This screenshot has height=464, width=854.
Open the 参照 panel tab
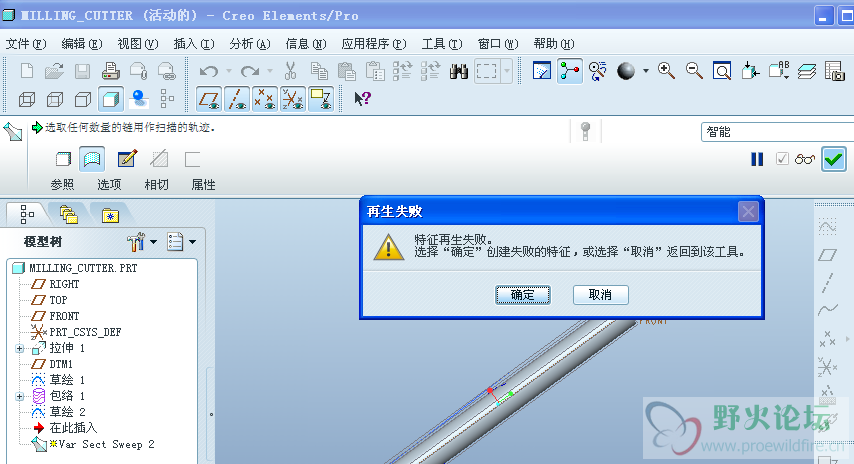[62, 185]
